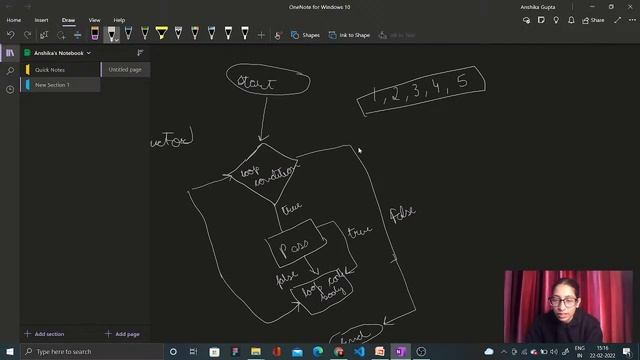
Task: Toggle draw with touch icon
Action: pos(278,35)
